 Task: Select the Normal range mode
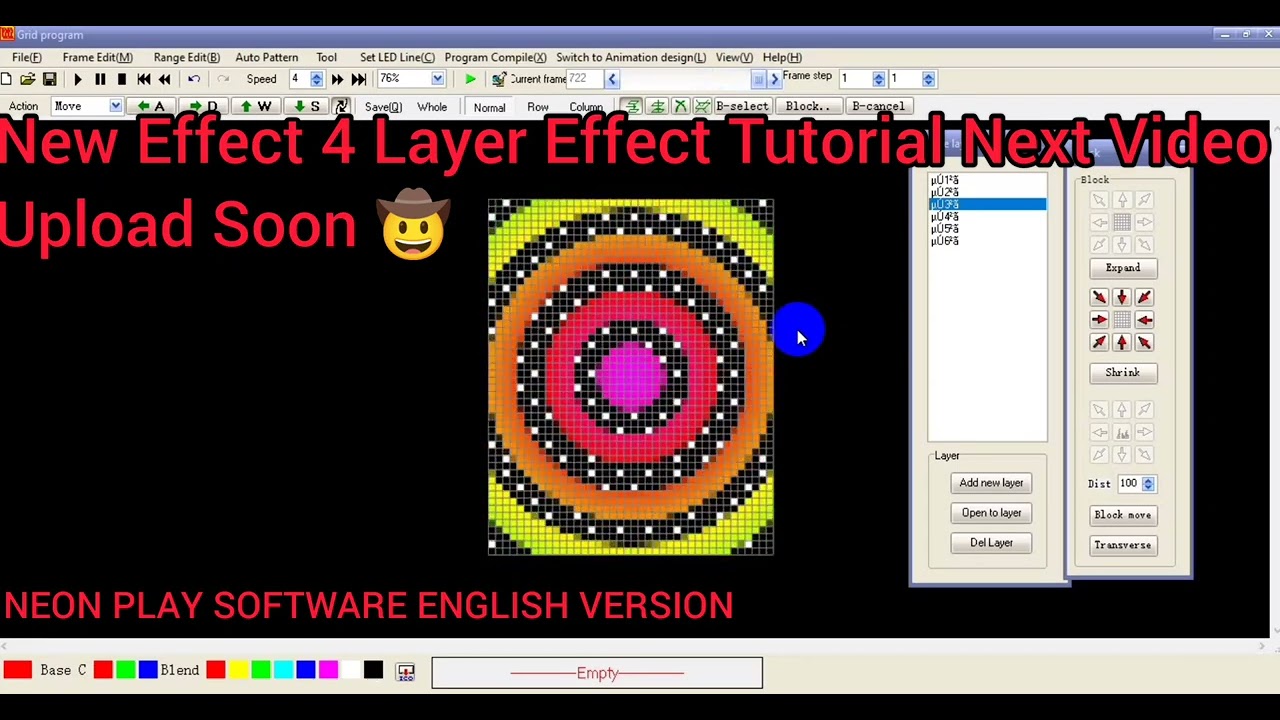pyautogui.click(x=489, y=107)
